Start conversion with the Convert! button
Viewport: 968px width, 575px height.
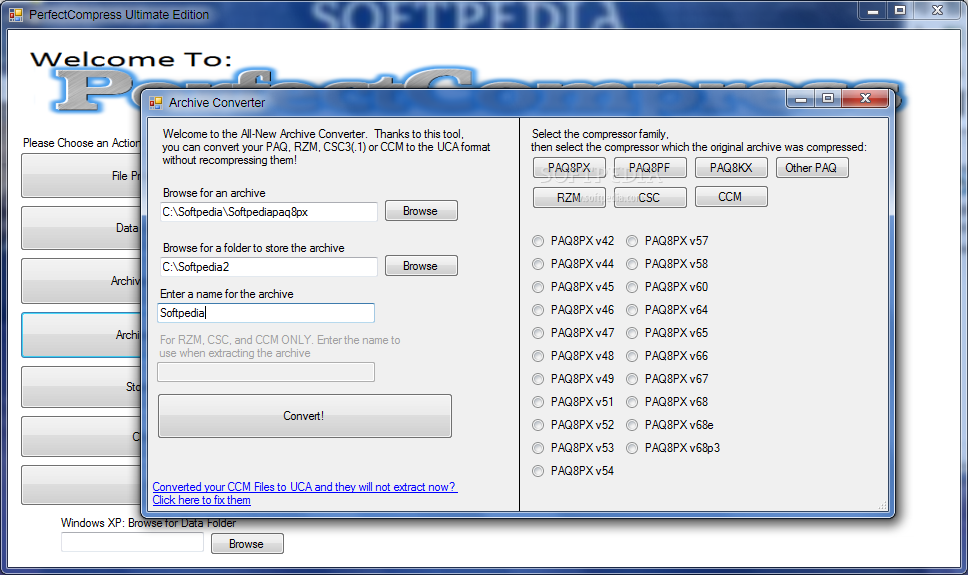coord(304,416)
